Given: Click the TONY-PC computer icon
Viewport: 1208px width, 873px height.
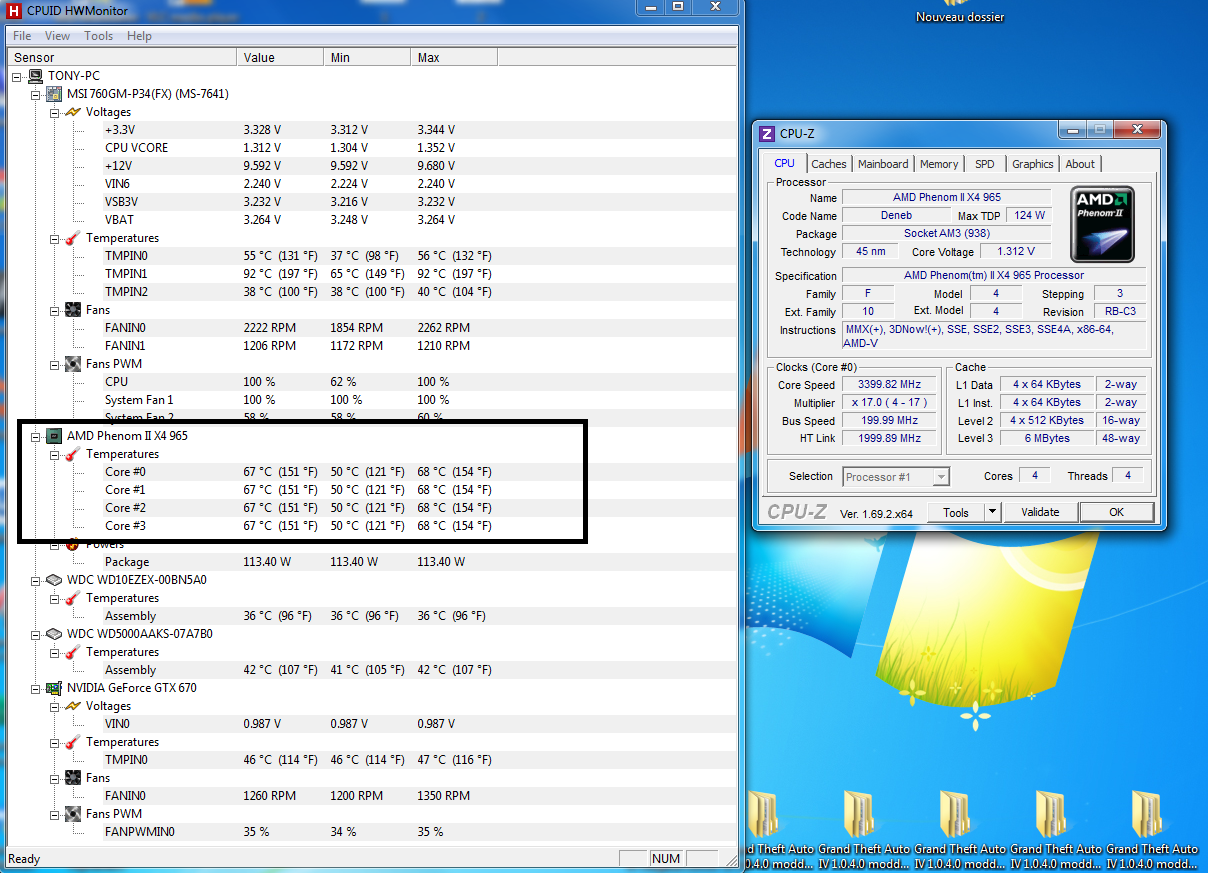Looking at the screenshot, I should click(x=36, y=76).
